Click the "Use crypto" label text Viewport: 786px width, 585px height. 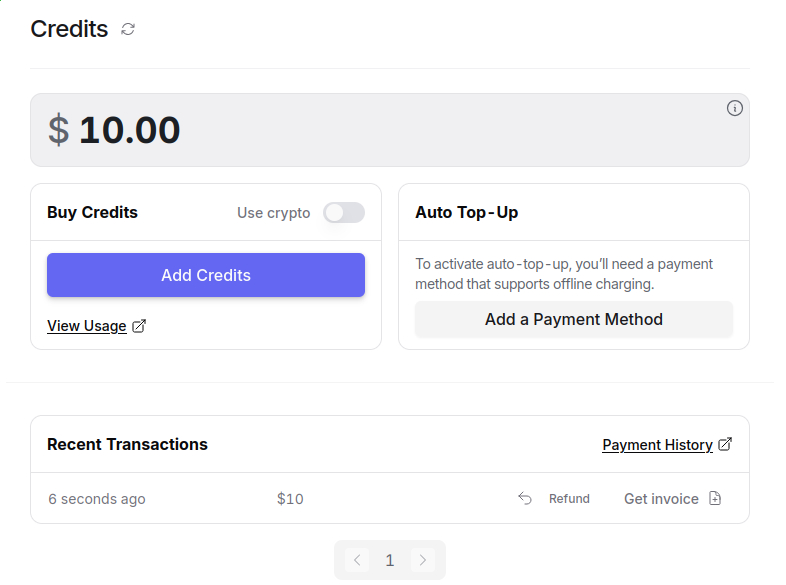click(273, 212)
